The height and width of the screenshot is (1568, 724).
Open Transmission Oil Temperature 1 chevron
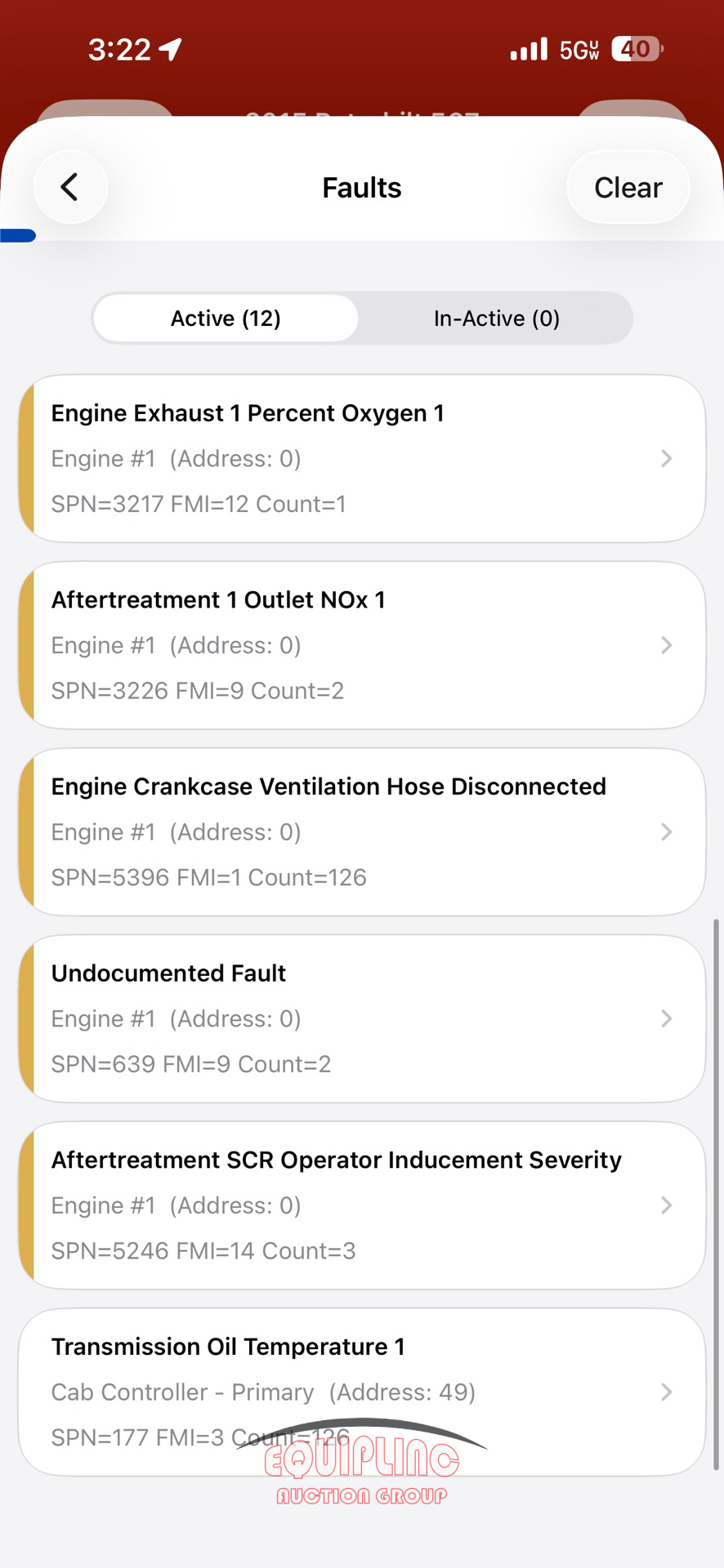pyautogui.click(x=667, y=1392)
